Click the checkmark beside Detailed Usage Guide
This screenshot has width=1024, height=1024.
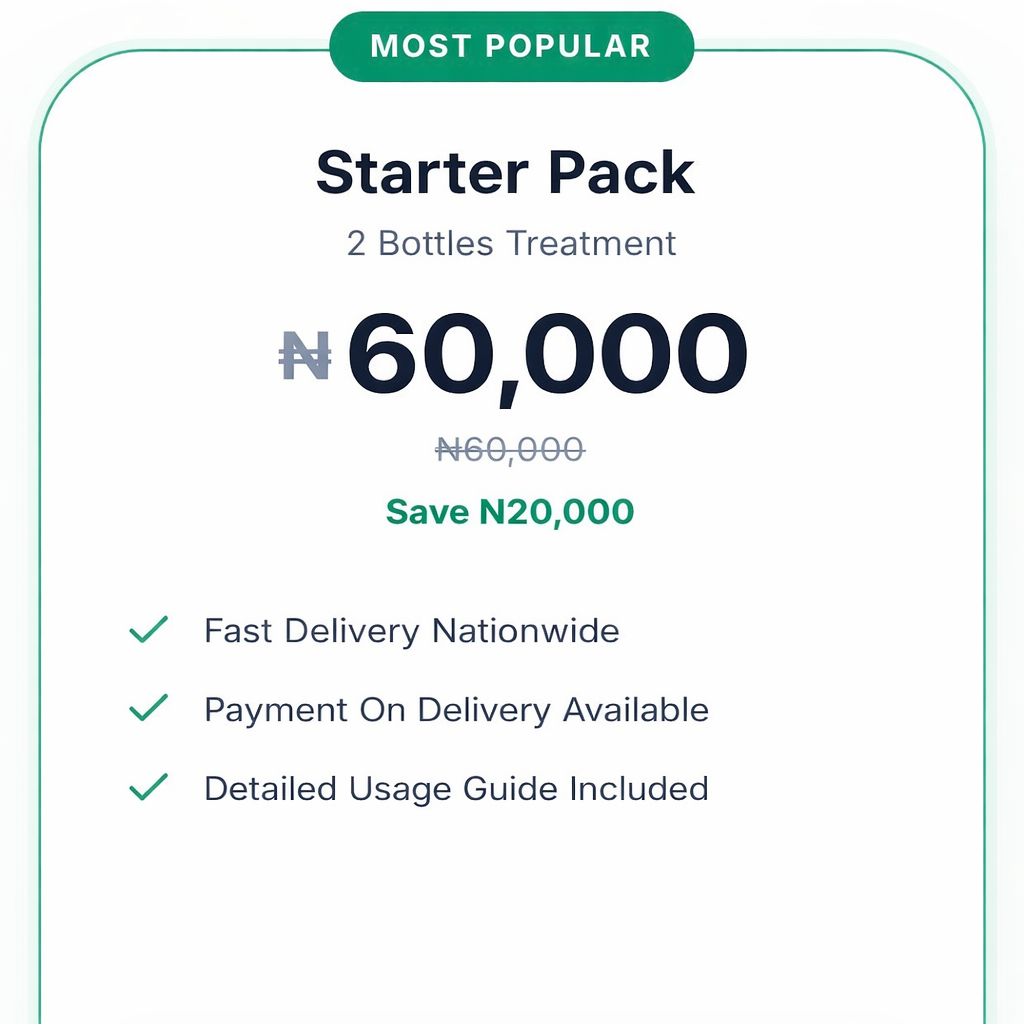click(x=148, y=789)
